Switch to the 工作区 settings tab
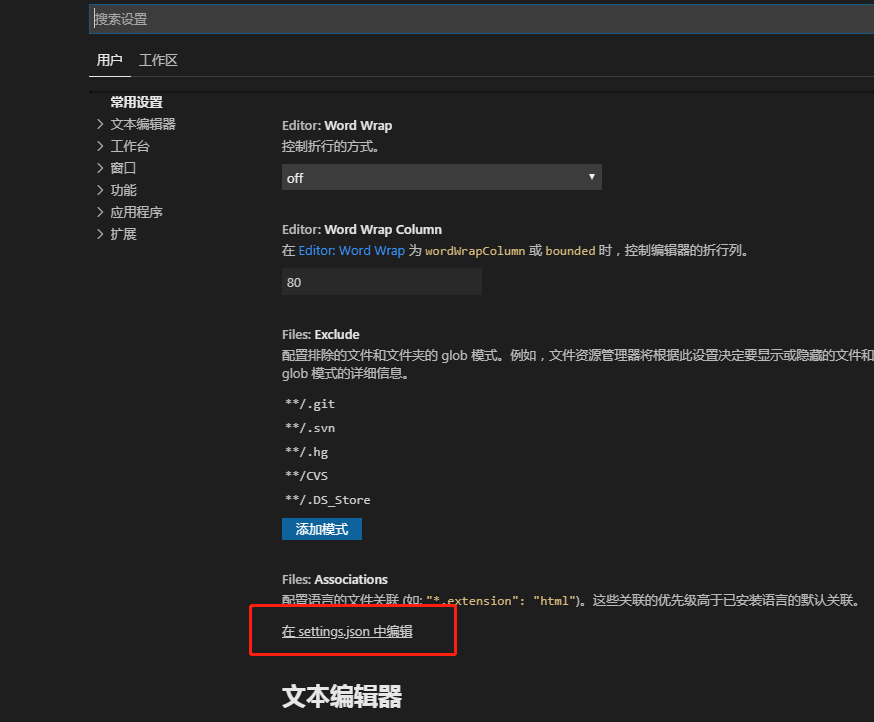Screen dimensions: 874x722 coord(158,60)
